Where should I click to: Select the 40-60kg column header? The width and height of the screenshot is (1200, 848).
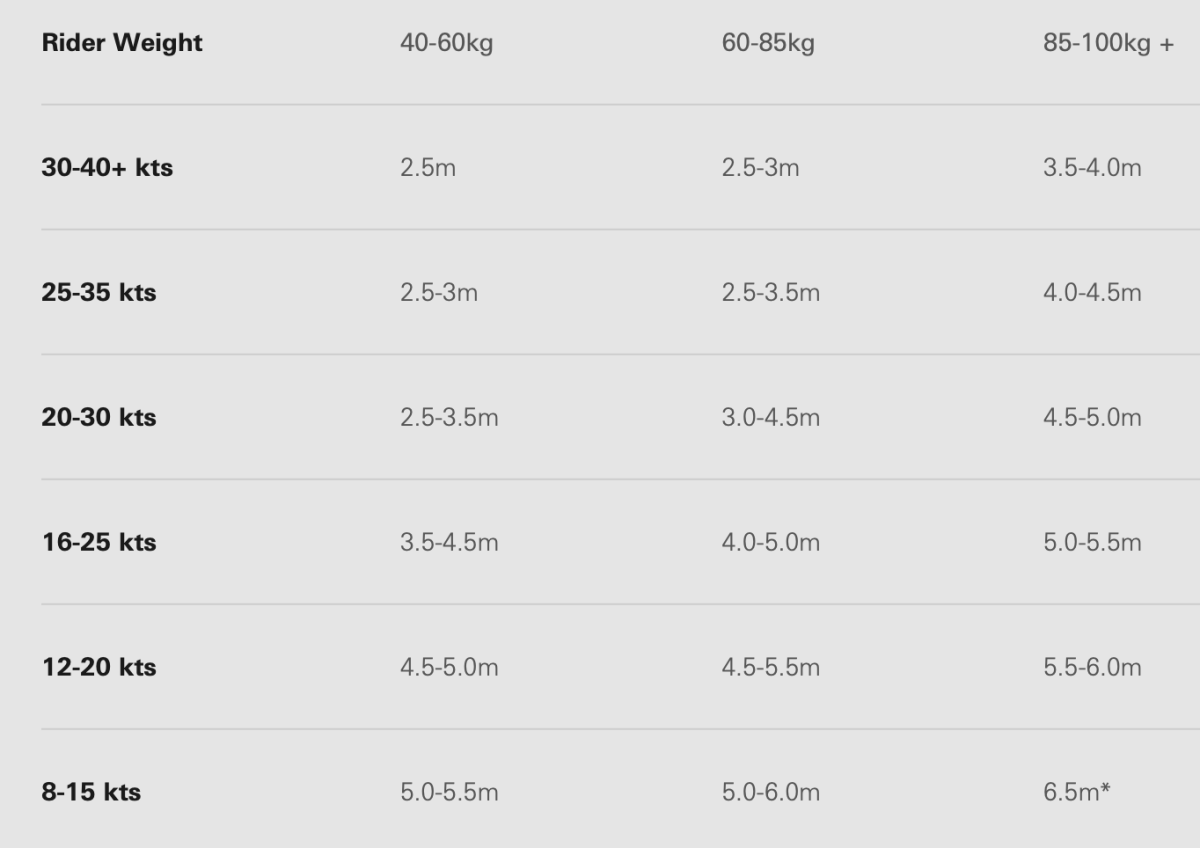(446, 44)
